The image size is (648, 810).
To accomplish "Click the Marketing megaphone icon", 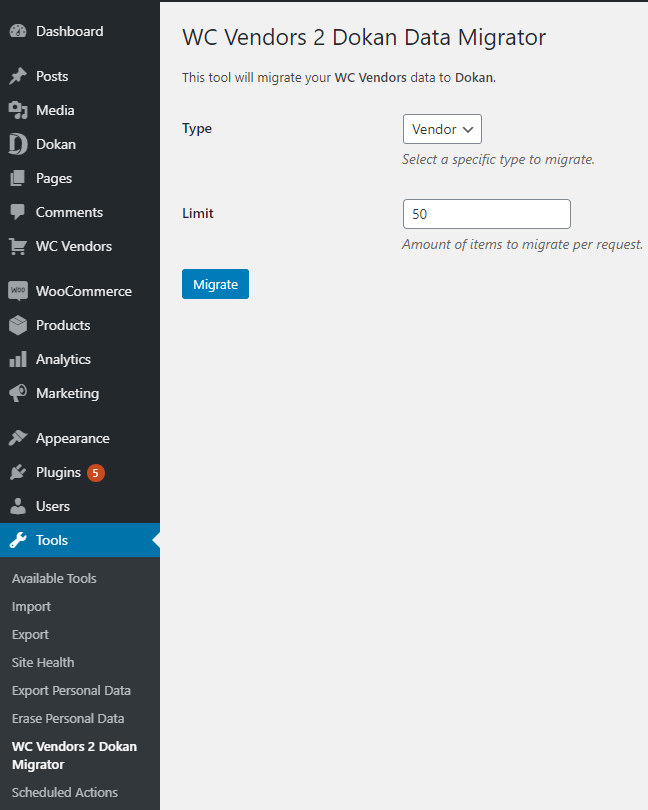I will click(x=18, y=393).
